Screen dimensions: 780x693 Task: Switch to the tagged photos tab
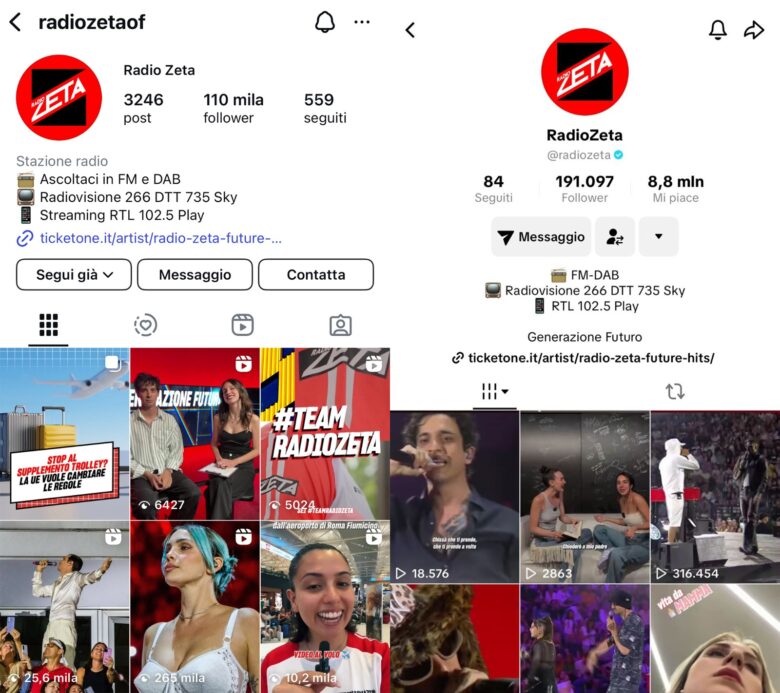[x=341, y=325]
